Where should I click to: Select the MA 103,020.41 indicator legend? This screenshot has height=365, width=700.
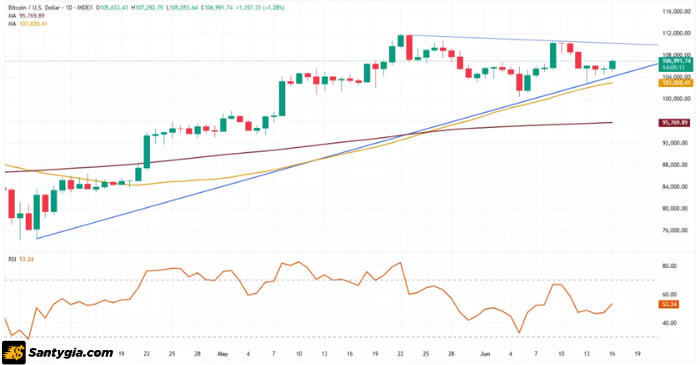click(28, 24)
